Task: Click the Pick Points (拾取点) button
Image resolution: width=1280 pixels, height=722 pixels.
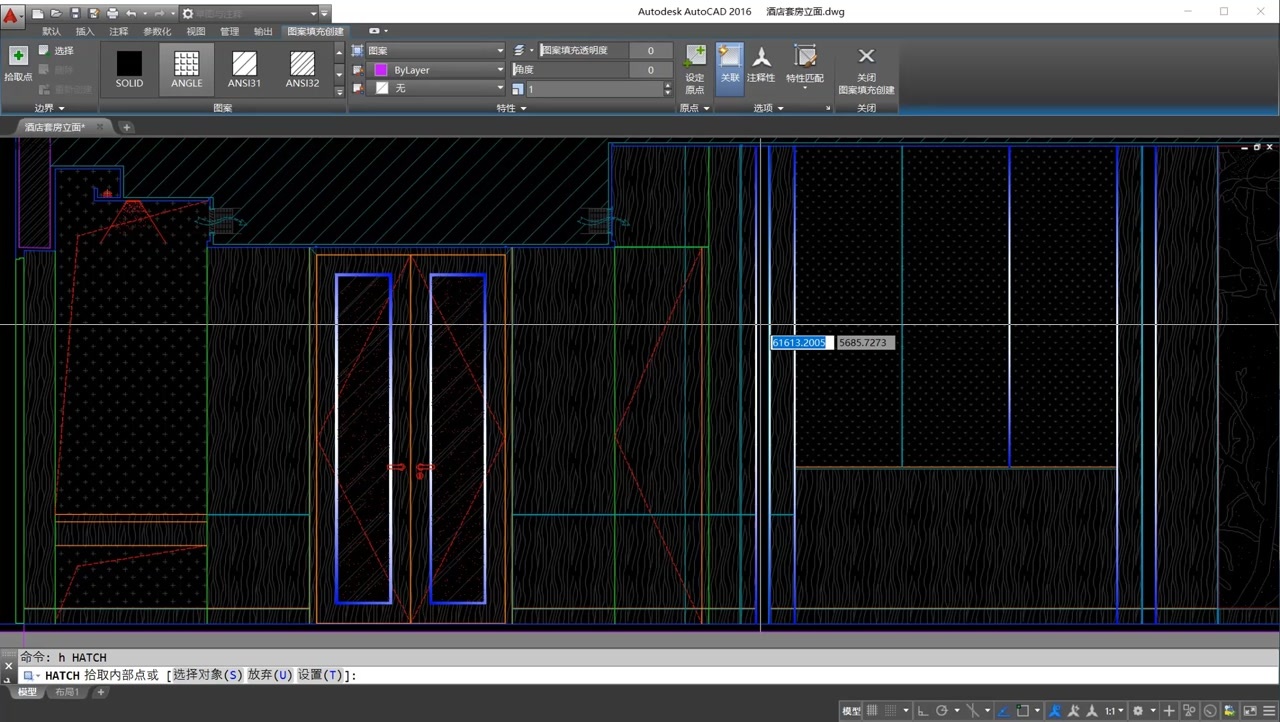Action: [x=18, y=65]
